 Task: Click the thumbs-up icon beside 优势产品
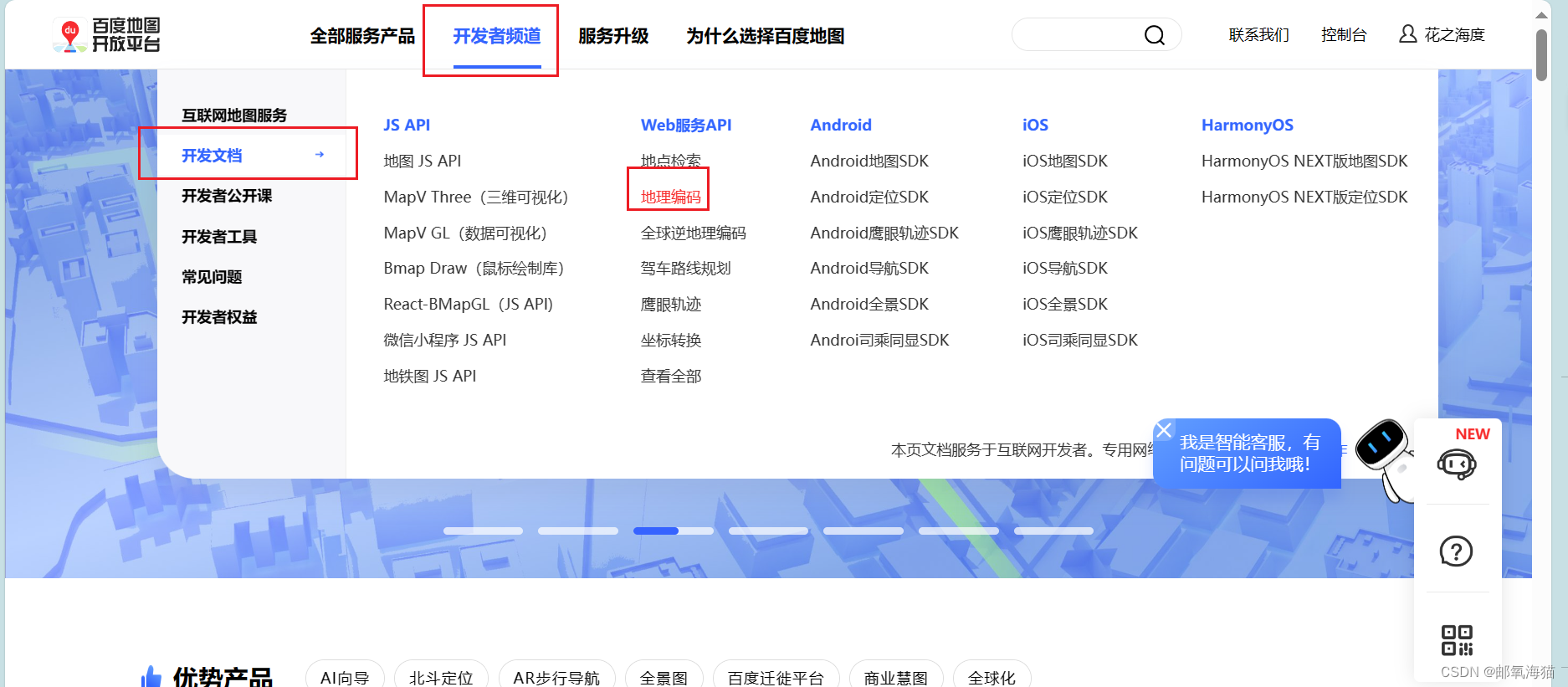[151, 676]
